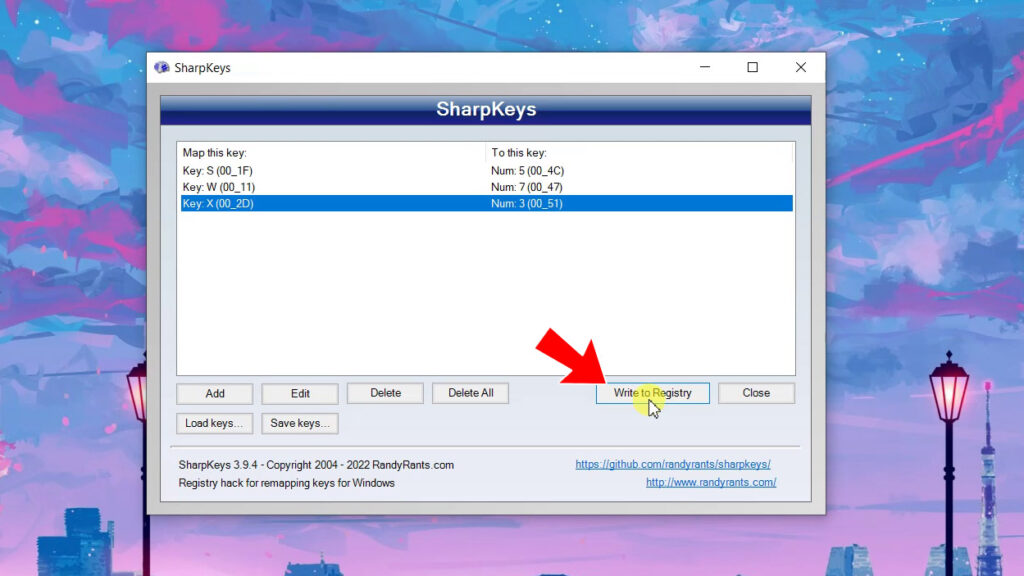Open the www.randyrants.com link
This screenshot has height=576, width=1024.
coord(711,483)
